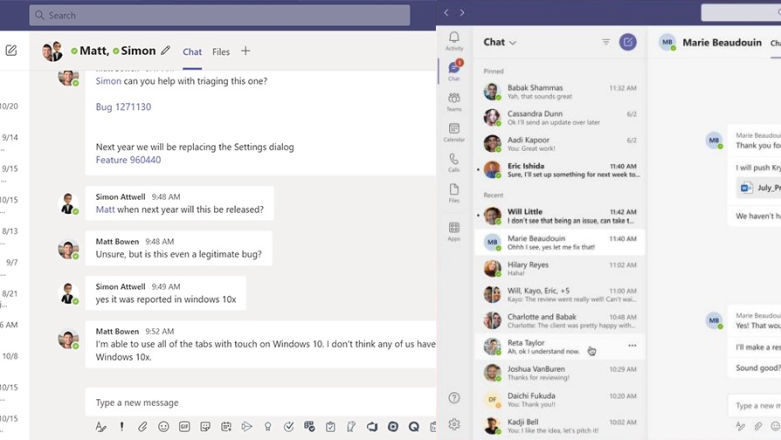The width and height of the screenshot is (781, 440).
Task: Go forward with the right arrow in right window
Action: tap(462, 12)
